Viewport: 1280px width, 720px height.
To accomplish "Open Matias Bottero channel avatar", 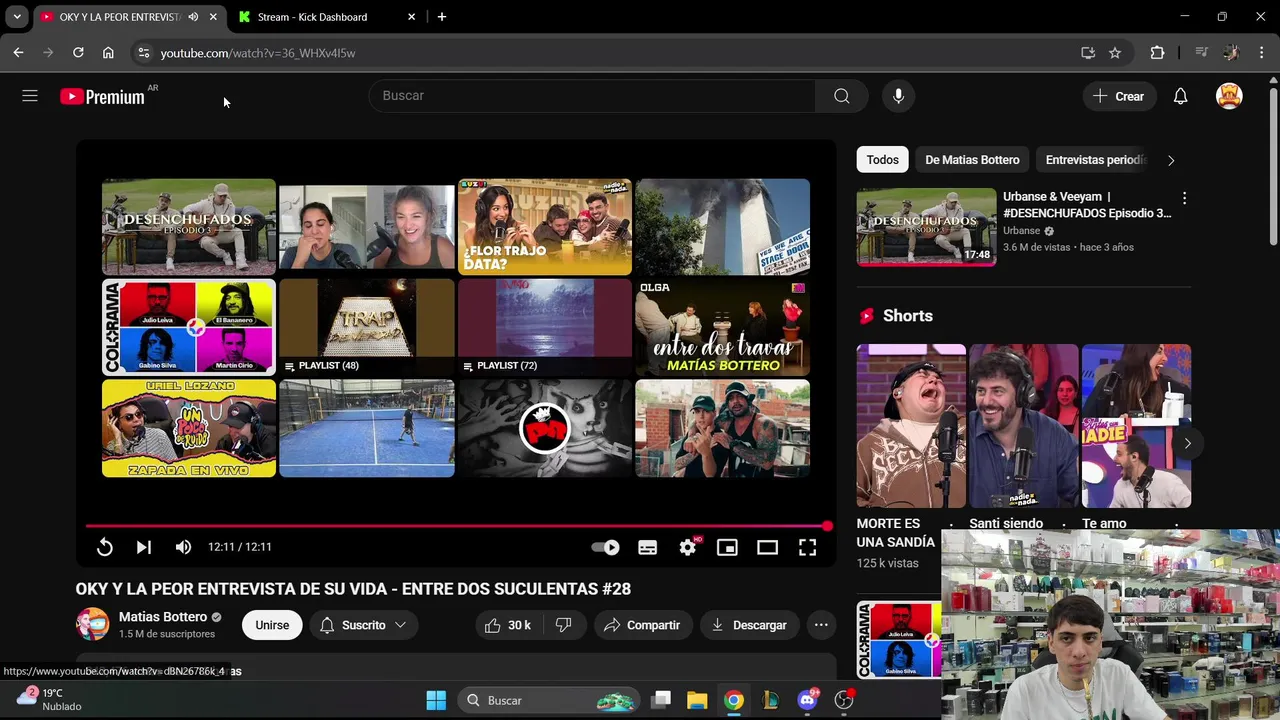I will (92, 624).
